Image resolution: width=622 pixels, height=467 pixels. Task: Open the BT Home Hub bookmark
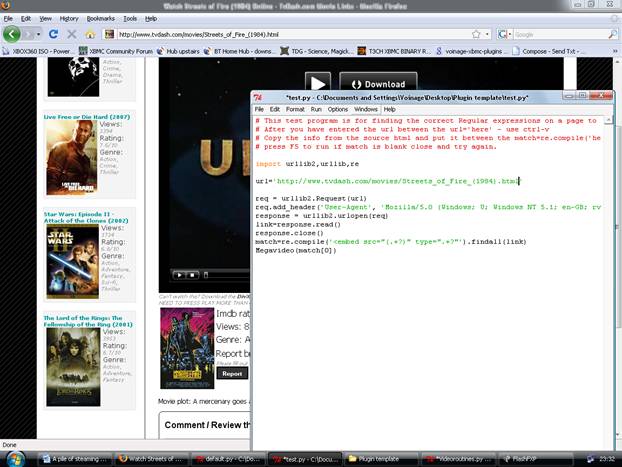click(x=240, y=51)
